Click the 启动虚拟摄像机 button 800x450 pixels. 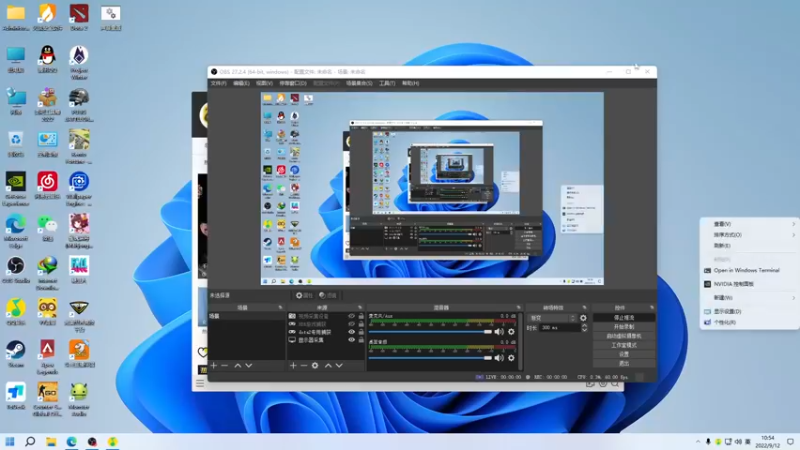[x=623, y=336]
